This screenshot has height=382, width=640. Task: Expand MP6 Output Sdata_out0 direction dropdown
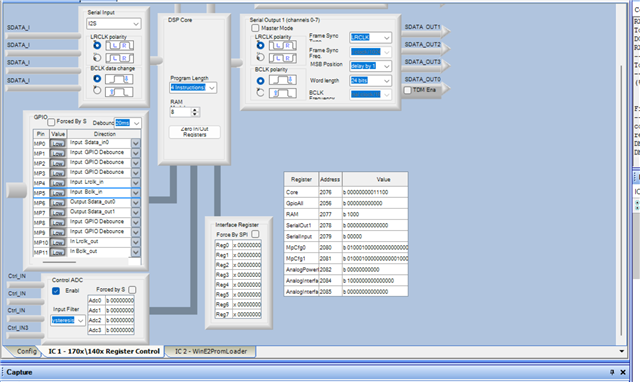(x=136, y=203)
